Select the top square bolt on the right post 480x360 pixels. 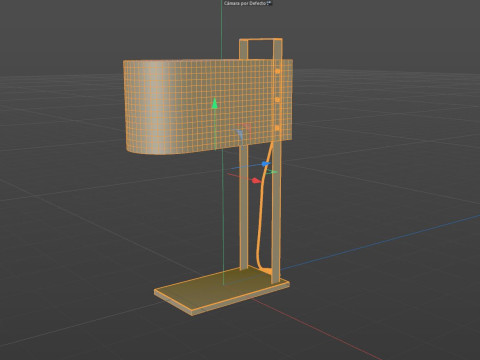click(278, 71)
